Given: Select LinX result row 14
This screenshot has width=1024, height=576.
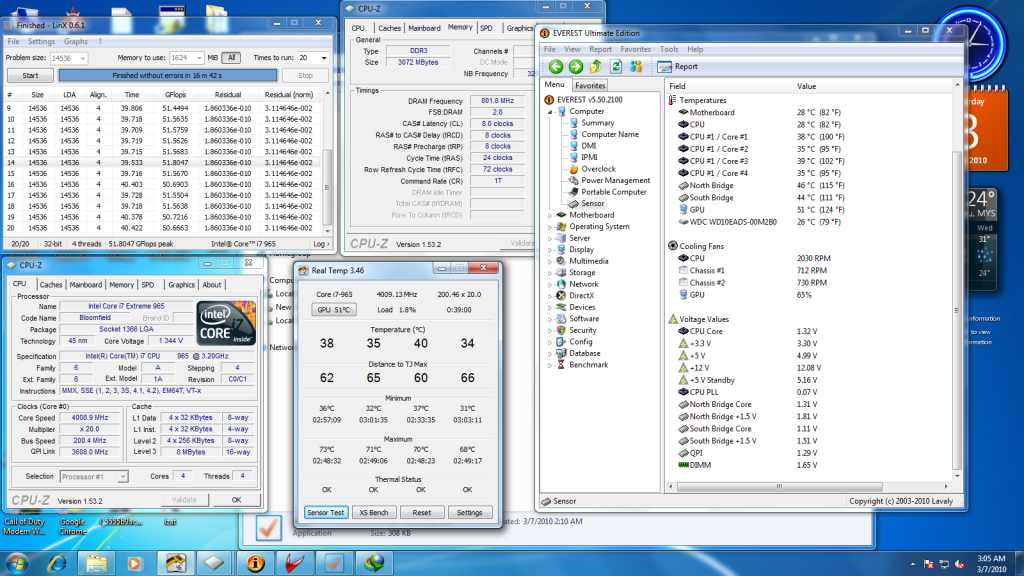Looking at the screenshot, I should click(x=163, y=163).
